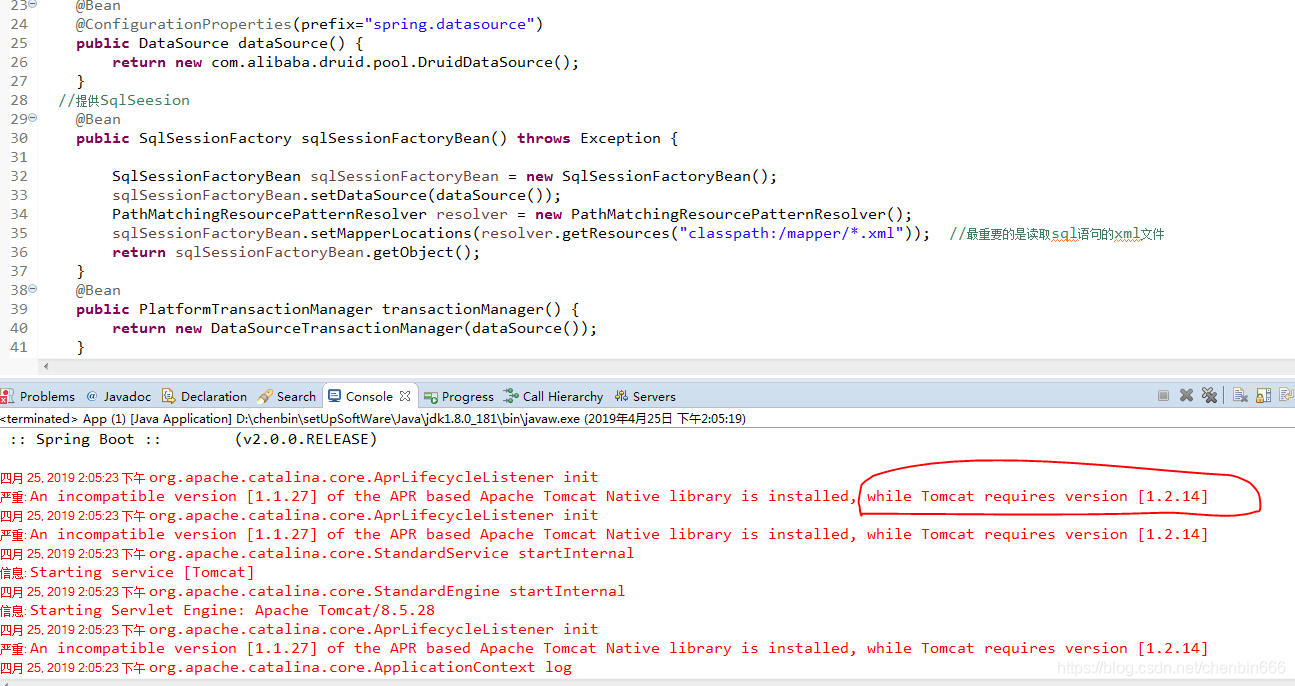This screenshot has width=1295, height=686.
Task: Open the Javadoc tab
Action: tap(119, 396)
